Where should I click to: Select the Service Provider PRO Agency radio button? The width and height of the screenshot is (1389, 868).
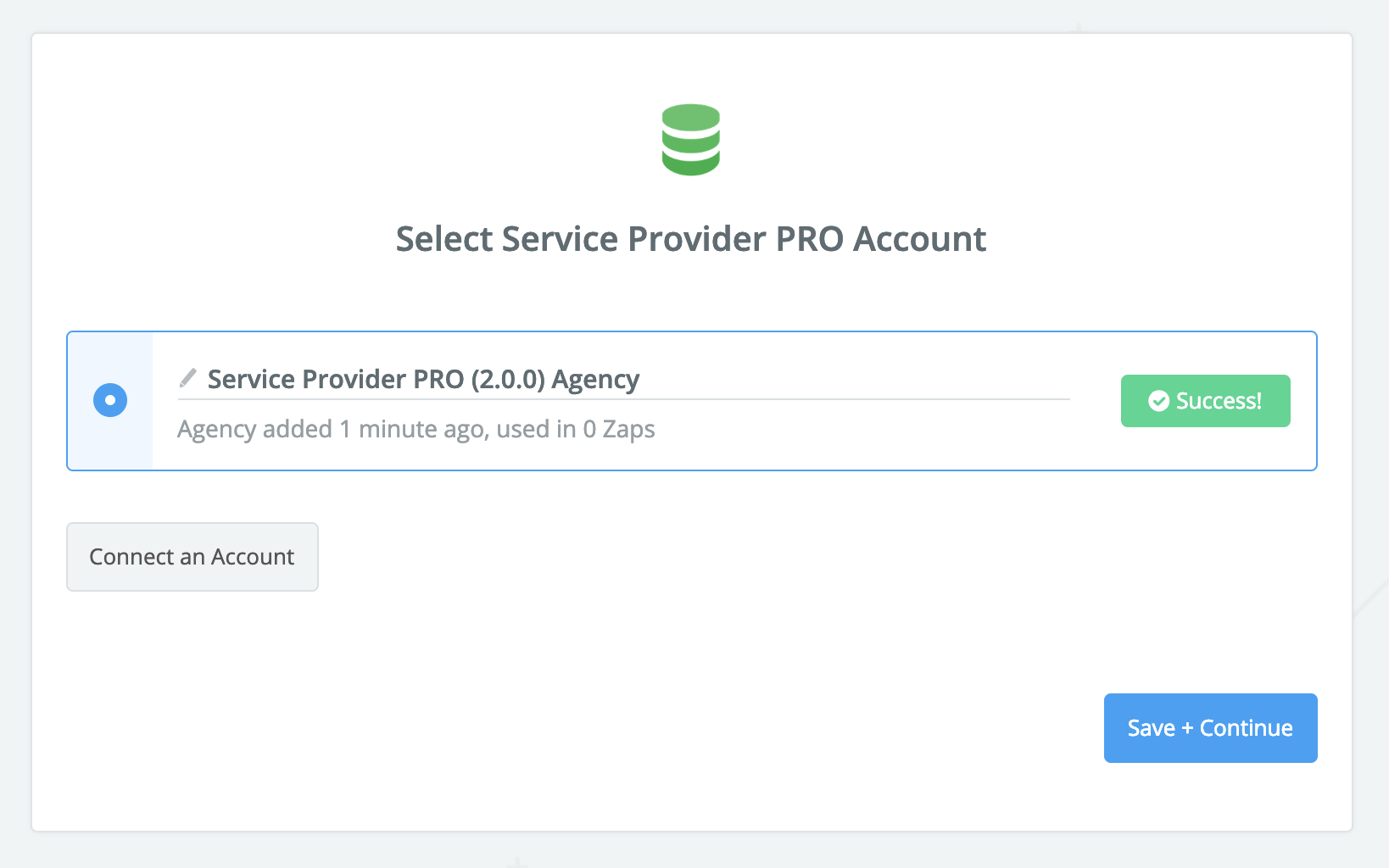click(x=110, y=400)
